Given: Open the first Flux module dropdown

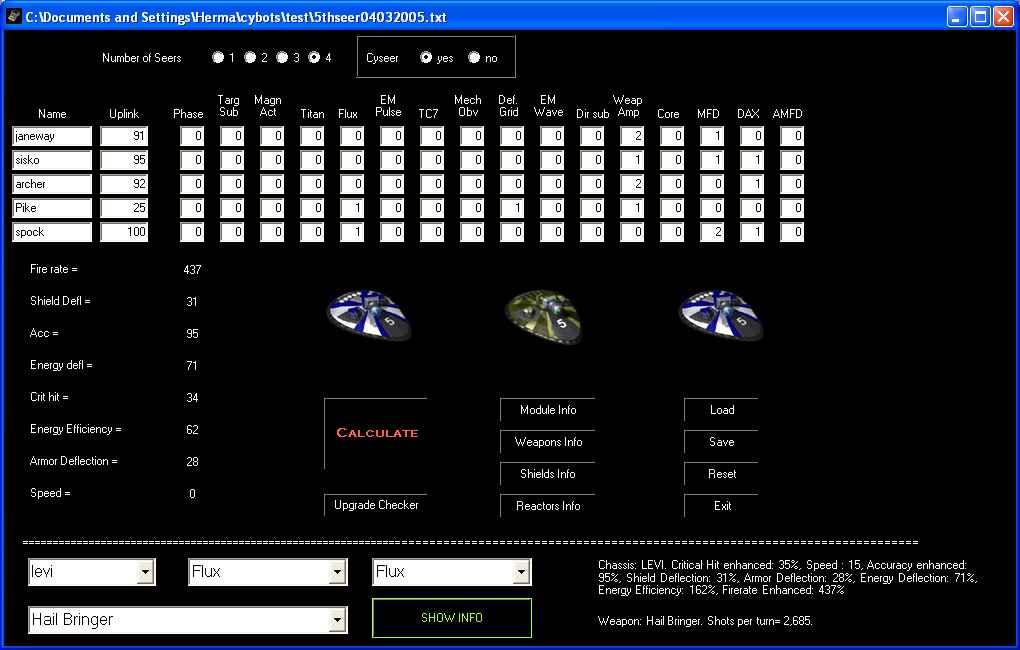Looking at the screenshot, I should point(339,572).
